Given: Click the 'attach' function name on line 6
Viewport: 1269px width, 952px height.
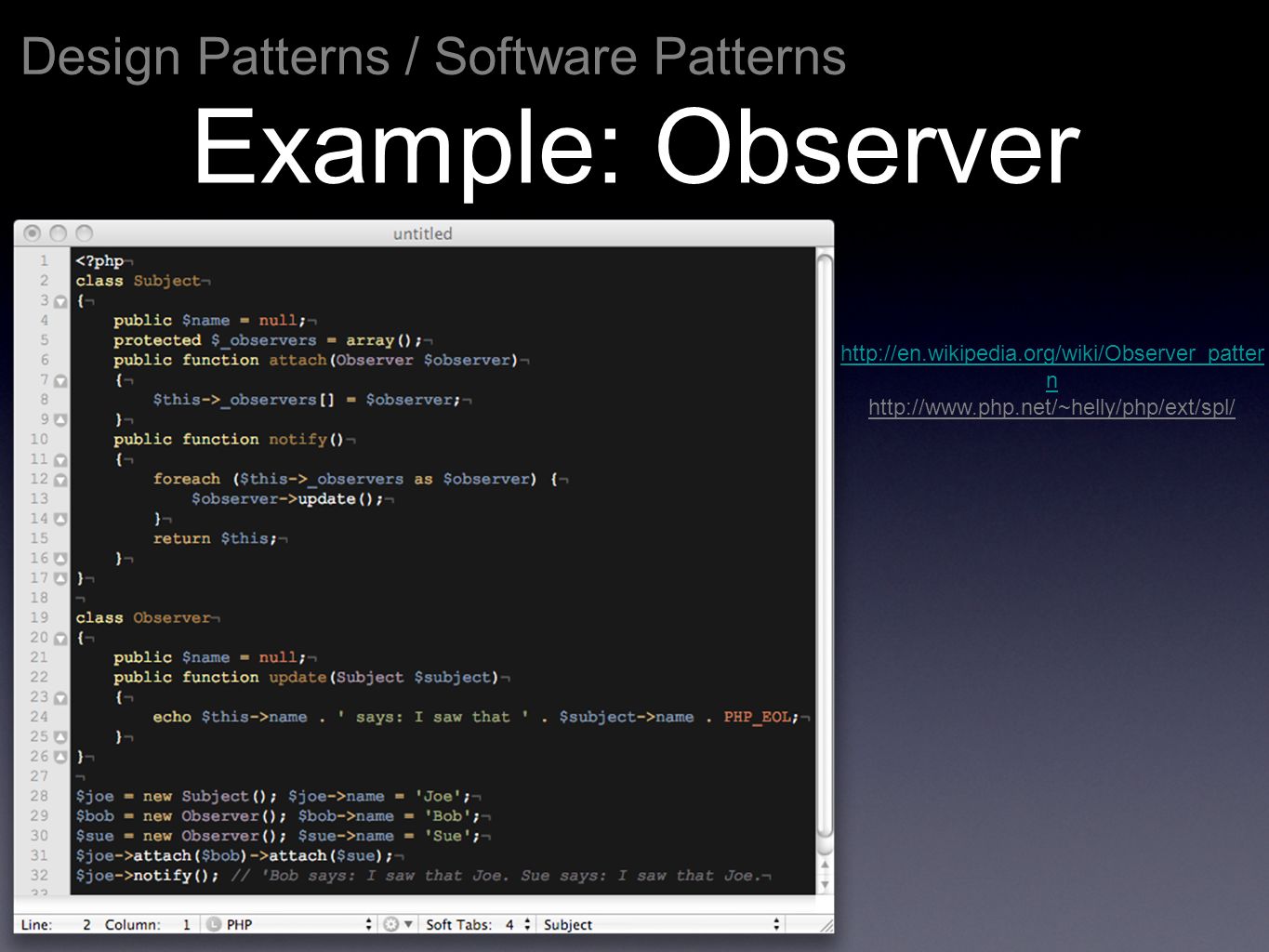Looking at the screenshot, I should 297,360.
